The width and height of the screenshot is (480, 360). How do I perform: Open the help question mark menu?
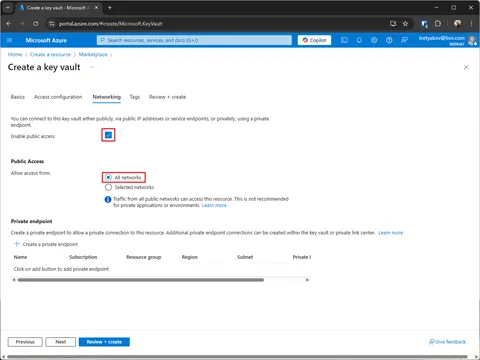[389, 40]
